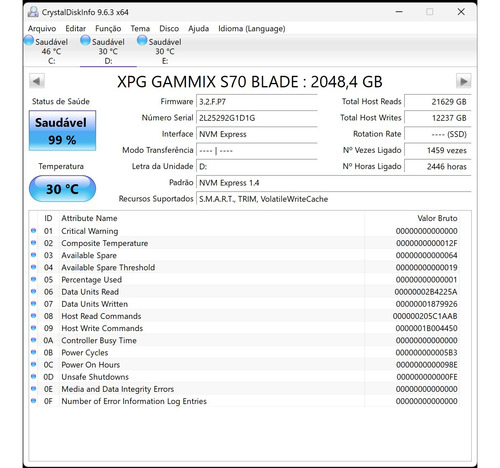Open the Idioma (Language) menu

[x=252, y=29]
